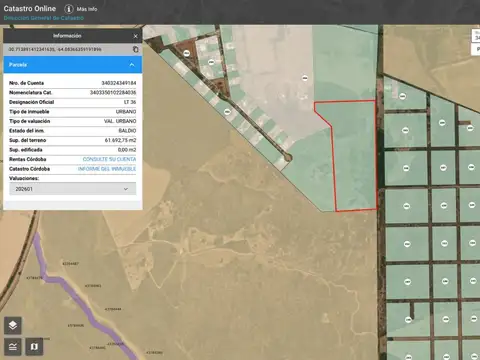Click account number 340324349184
The width and height of the screenshot is (480, 360).
click(x=119, y=83)
